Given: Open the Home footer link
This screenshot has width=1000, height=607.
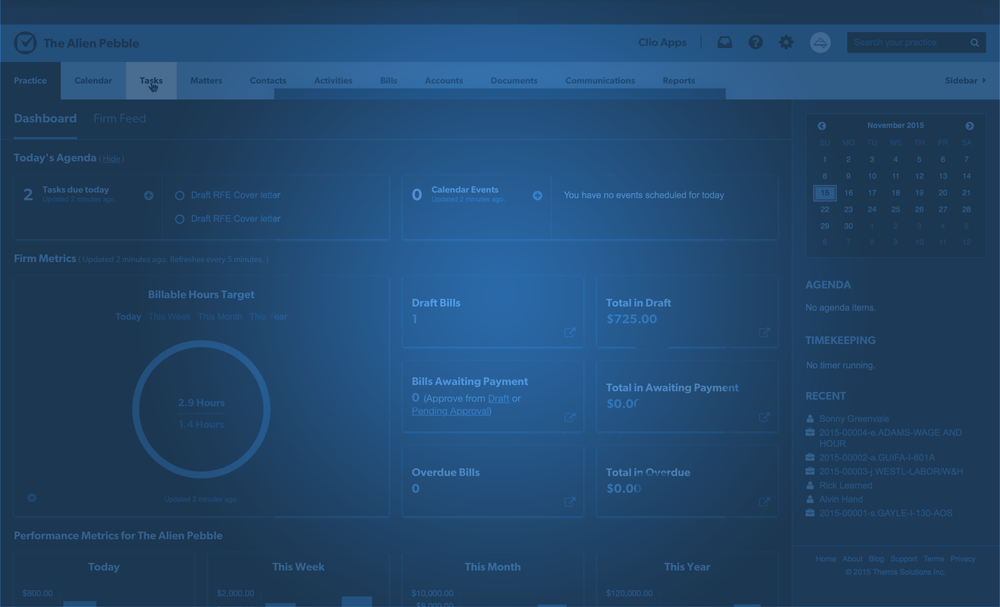Looking at the screenshot, I should coord(826,559).
